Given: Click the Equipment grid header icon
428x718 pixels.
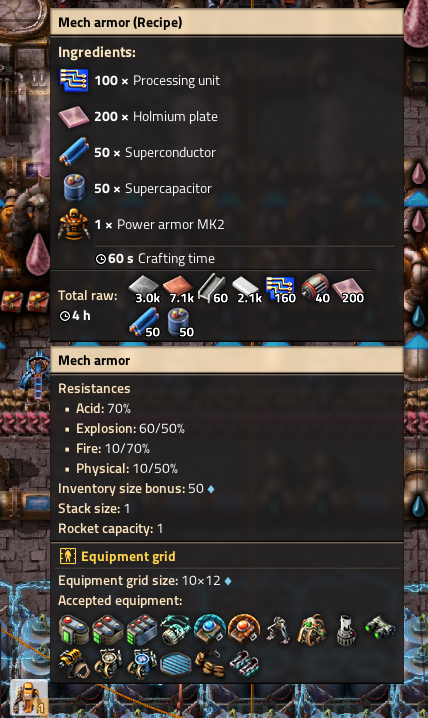Looking at the screenshot, I should point(68,556).
